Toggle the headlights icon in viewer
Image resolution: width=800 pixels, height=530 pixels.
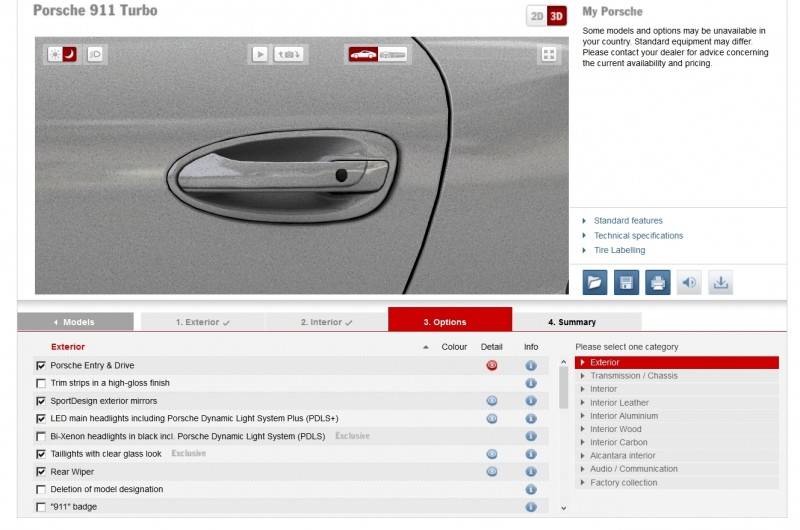(x=95, y=54)
